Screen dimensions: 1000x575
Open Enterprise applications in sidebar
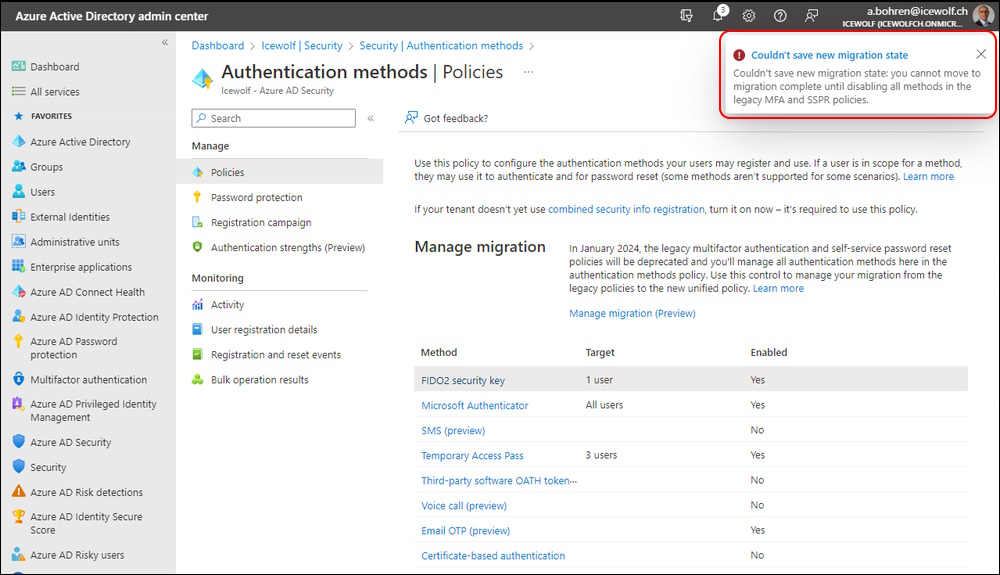[x=81, y=267]
